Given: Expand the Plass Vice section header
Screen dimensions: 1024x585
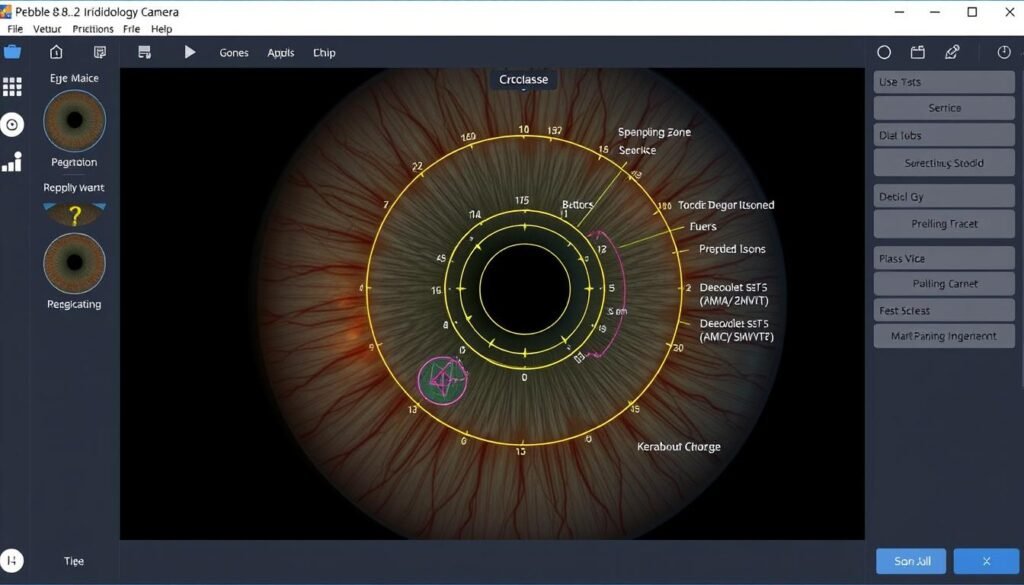Looking at the screenshot, I should click(944, 258).
